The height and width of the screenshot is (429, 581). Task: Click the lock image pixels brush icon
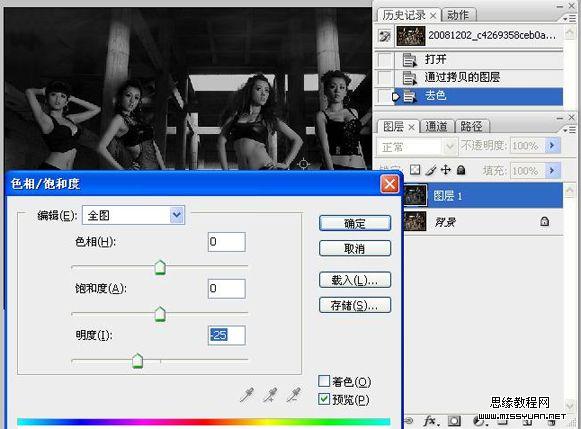[x=431, y=170]
